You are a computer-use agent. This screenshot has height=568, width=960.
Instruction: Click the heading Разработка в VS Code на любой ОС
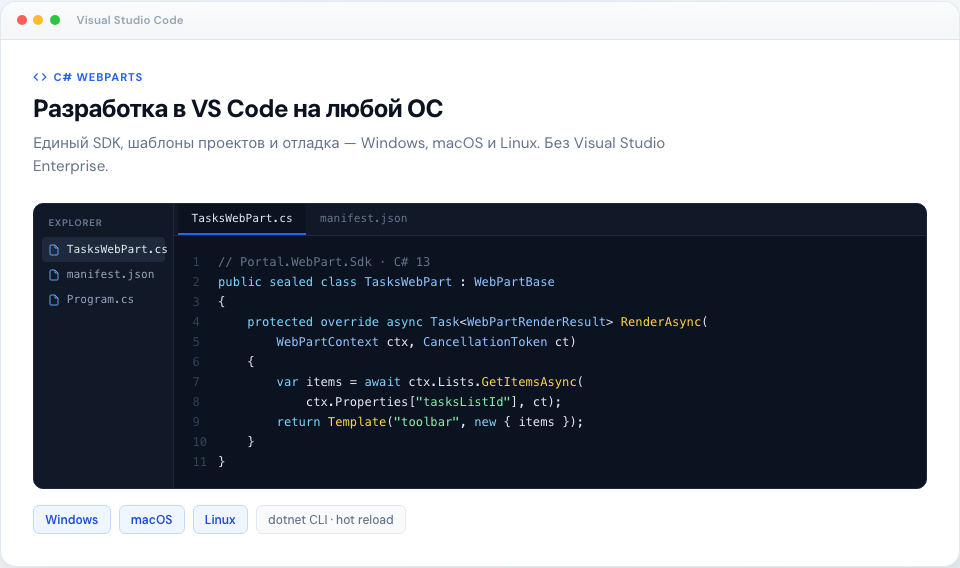[x=238, y=109]
